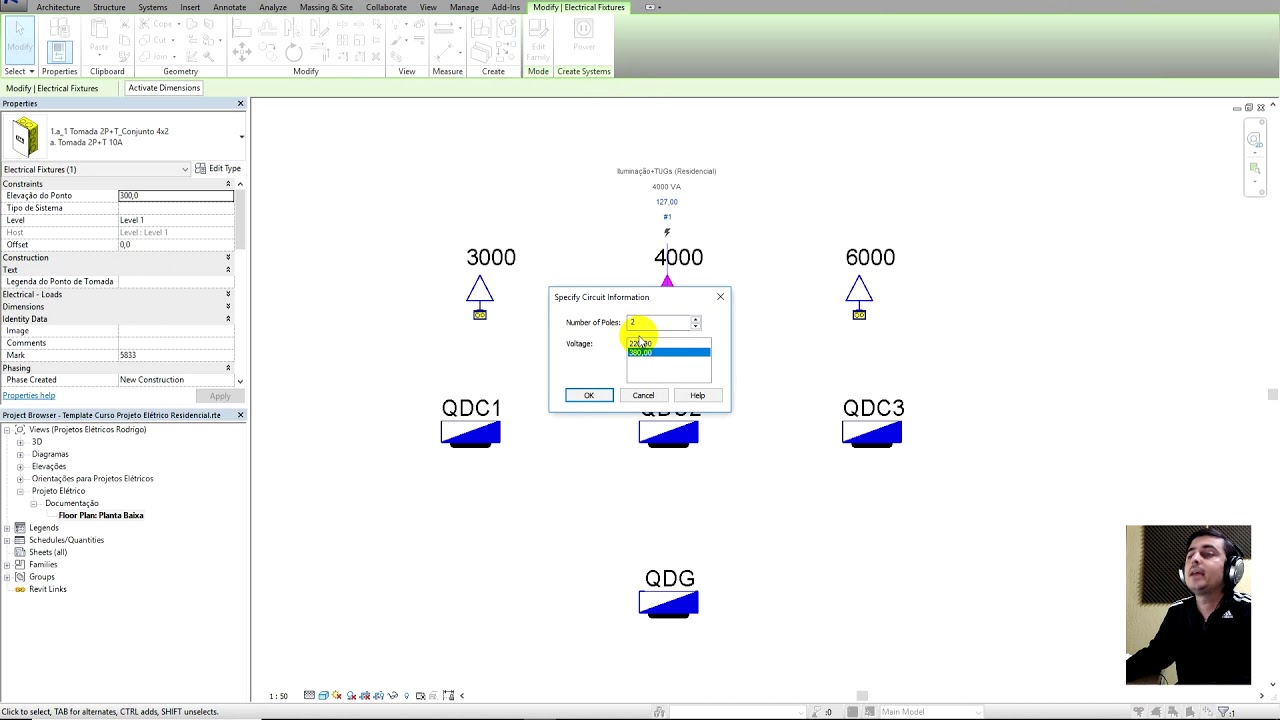Click the selection filter funnel icon
The height and width of the screenshot is (720, 1280).
tap(1224, 712)
